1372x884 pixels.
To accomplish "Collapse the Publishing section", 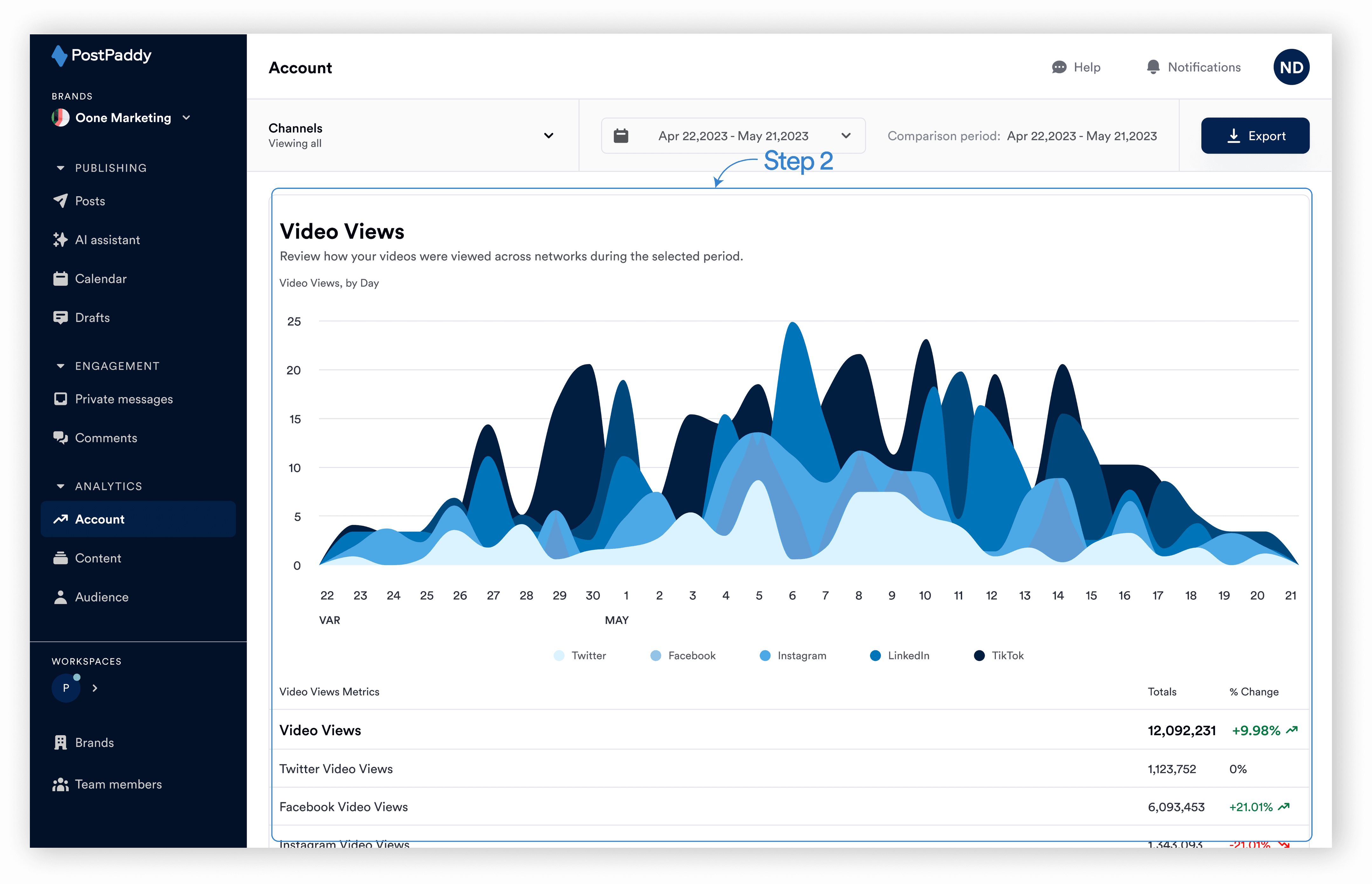I will 61,168.
